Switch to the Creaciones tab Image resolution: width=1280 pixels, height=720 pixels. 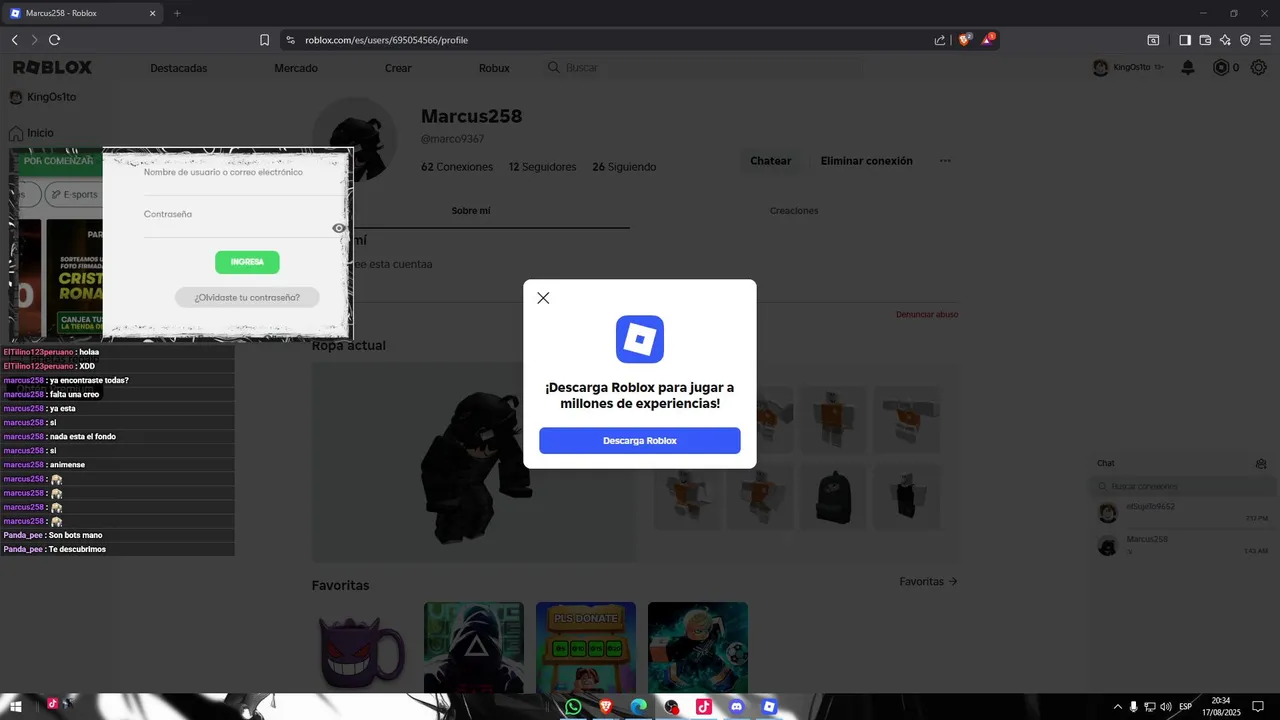[x=794, y=211]
